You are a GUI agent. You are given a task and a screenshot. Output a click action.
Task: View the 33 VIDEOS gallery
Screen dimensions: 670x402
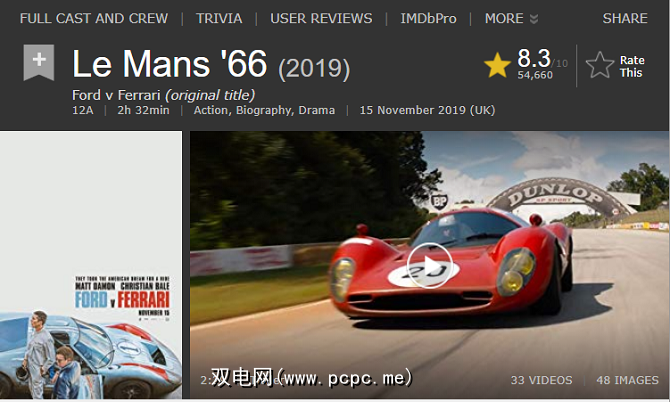pyautogui.click(x=541, y=380)
